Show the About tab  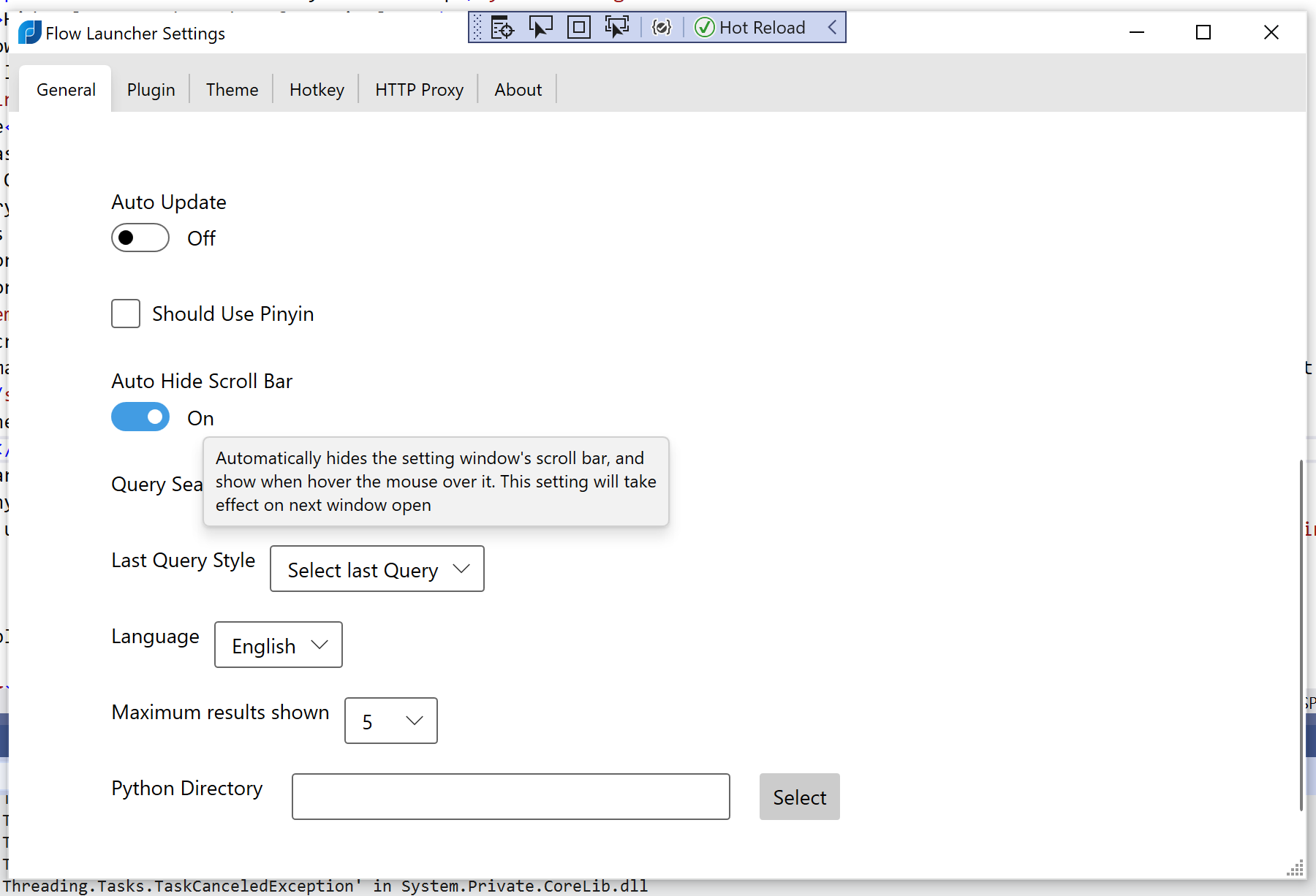tap(518, 89)
